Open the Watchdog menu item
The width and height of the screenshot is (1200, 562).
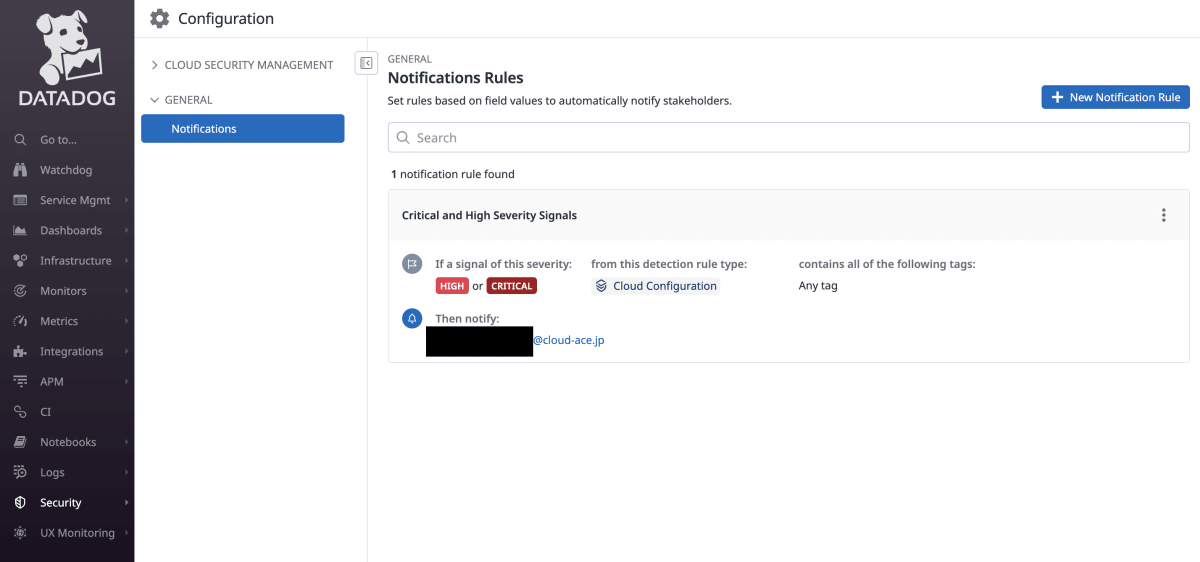(67, 170)
